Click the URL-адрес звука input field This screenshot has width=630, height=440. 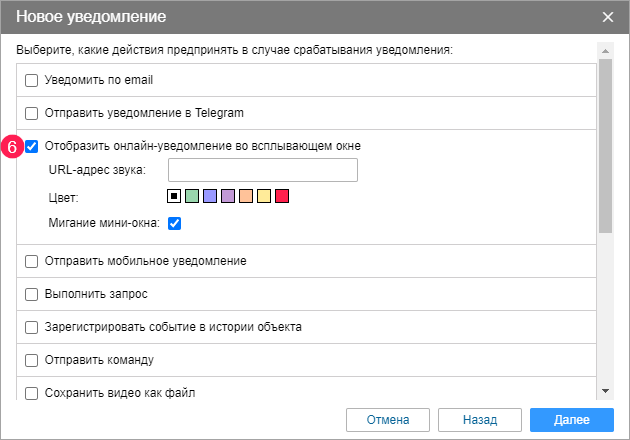[263, 170]
